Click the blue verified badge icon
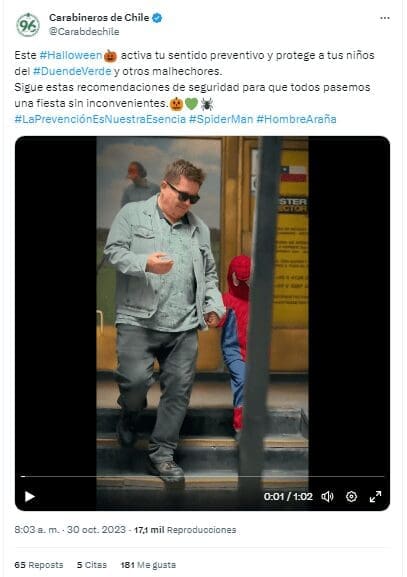 tap(157, 18)
